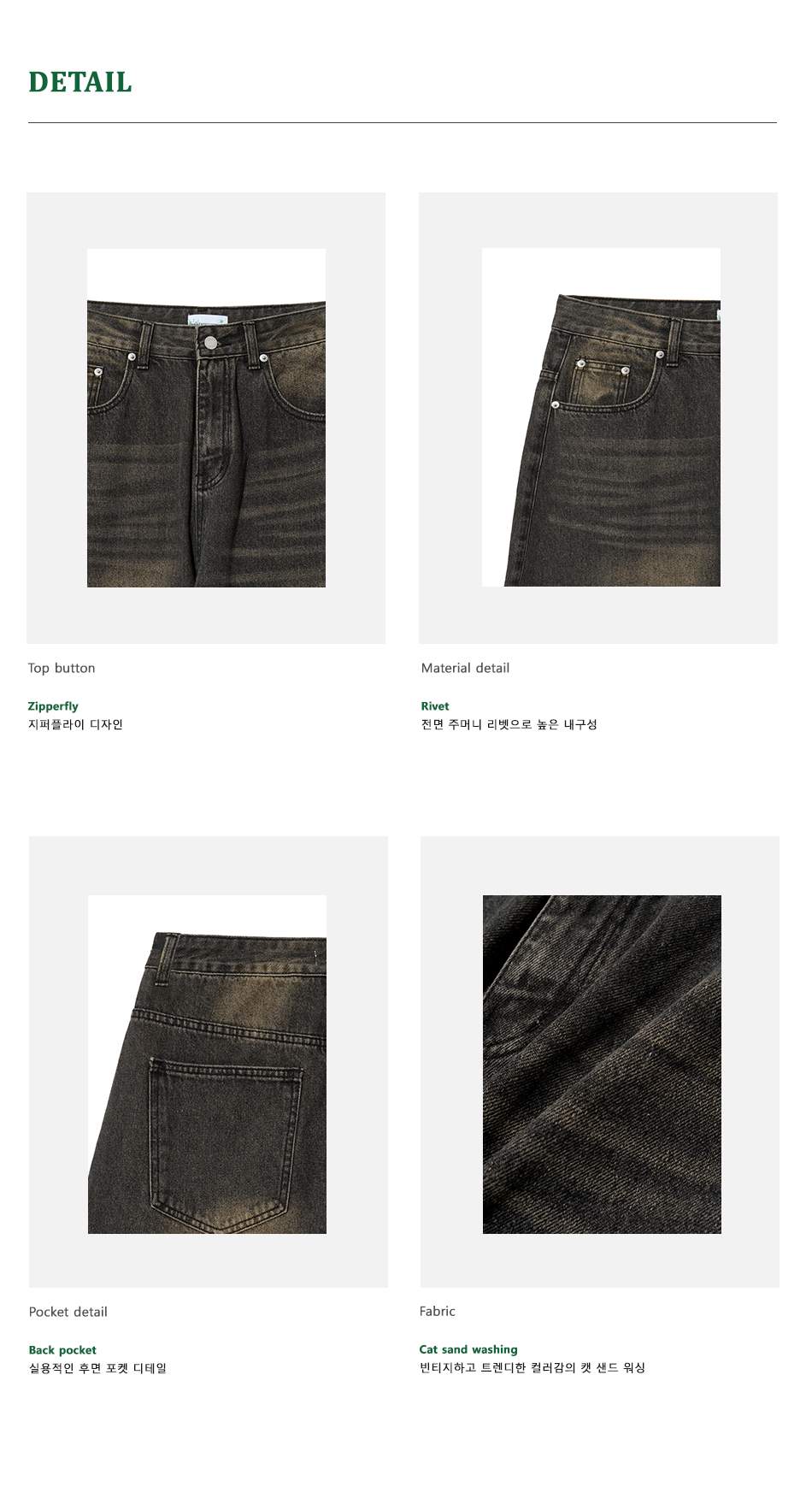Screen dimensions: 812x1487
Task: Open the rivet pocket photo
Action: [601, 417]
